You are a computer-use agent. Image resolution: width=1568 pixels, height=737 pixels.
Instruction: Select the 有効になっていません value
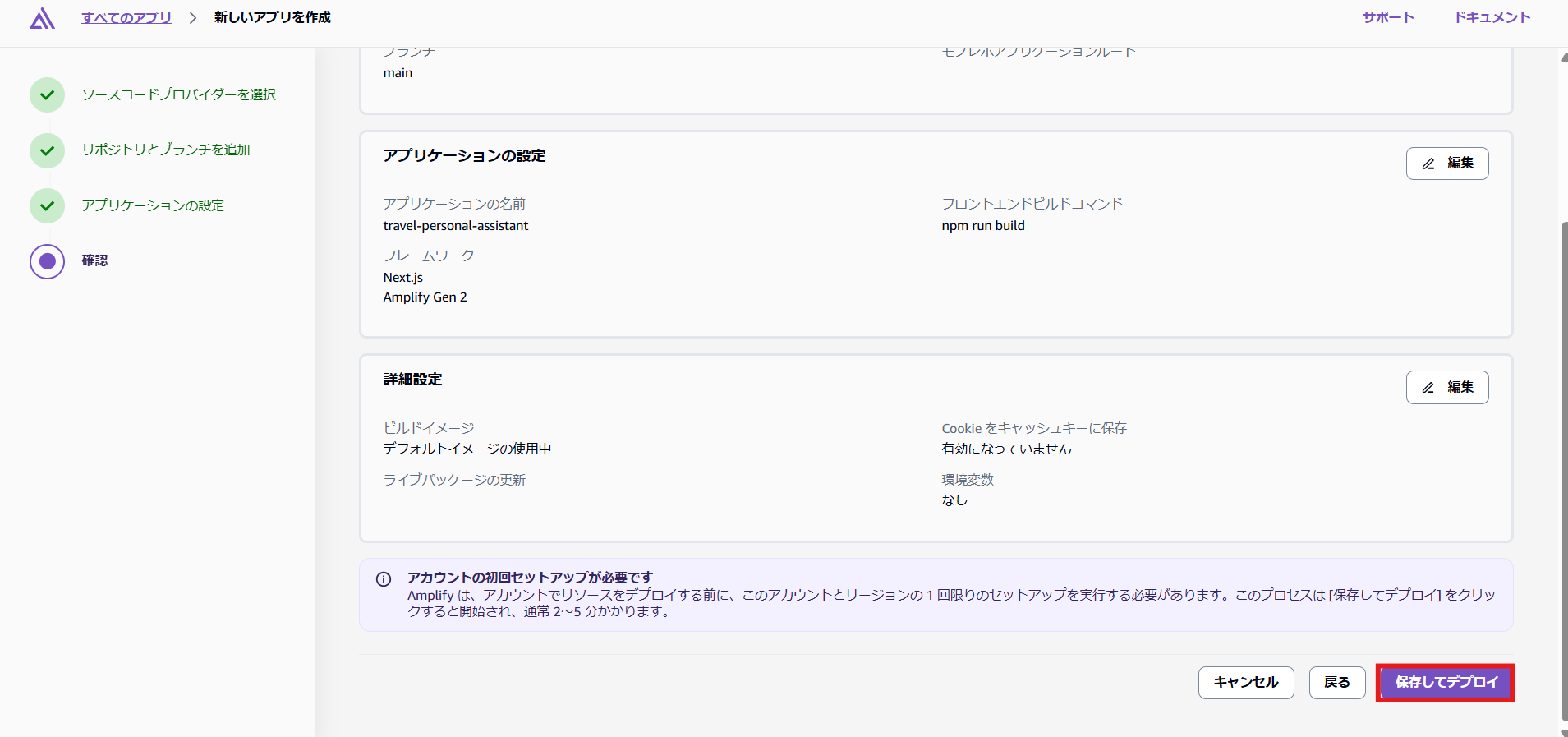(1007, 449)
